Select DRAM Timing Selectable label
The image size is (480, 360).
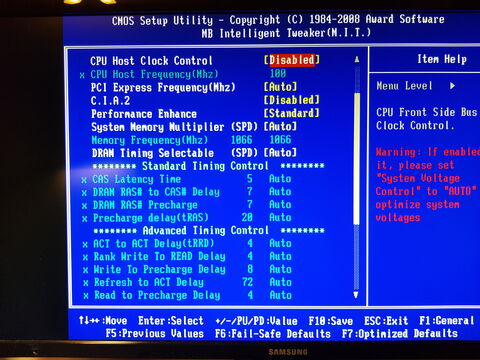[x=153, y=153]
